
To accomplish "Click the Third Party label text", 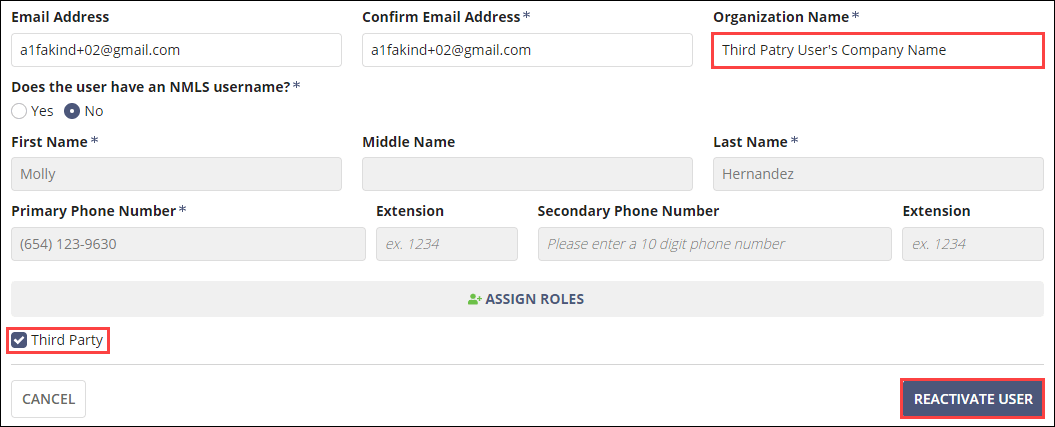I will click(67, 340).
